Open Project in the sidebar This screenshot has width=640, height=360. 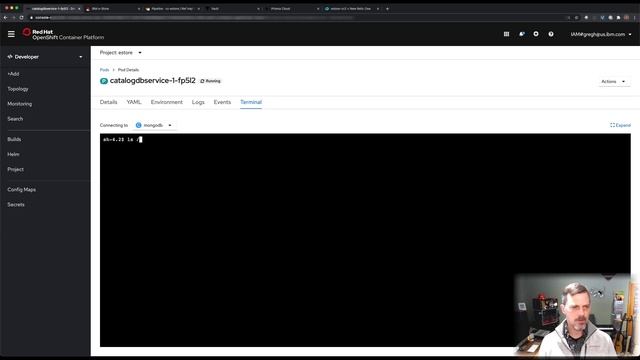point(16,169)
